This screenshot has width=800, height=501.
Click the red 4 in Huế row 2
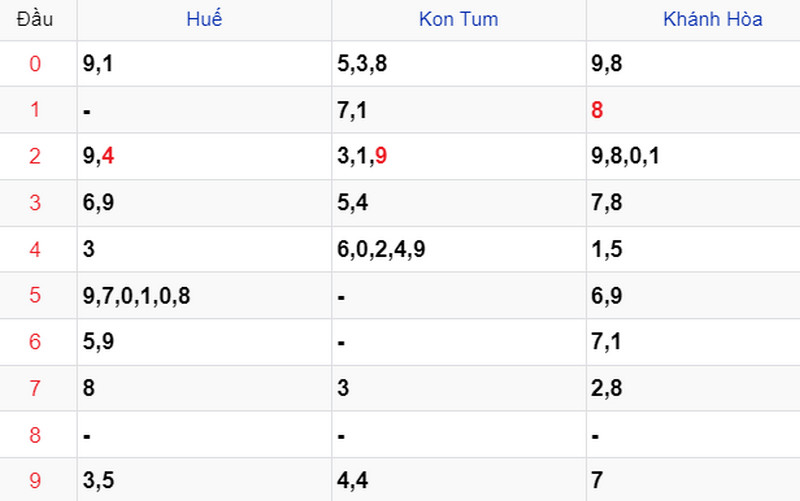[x=108, y=156]
